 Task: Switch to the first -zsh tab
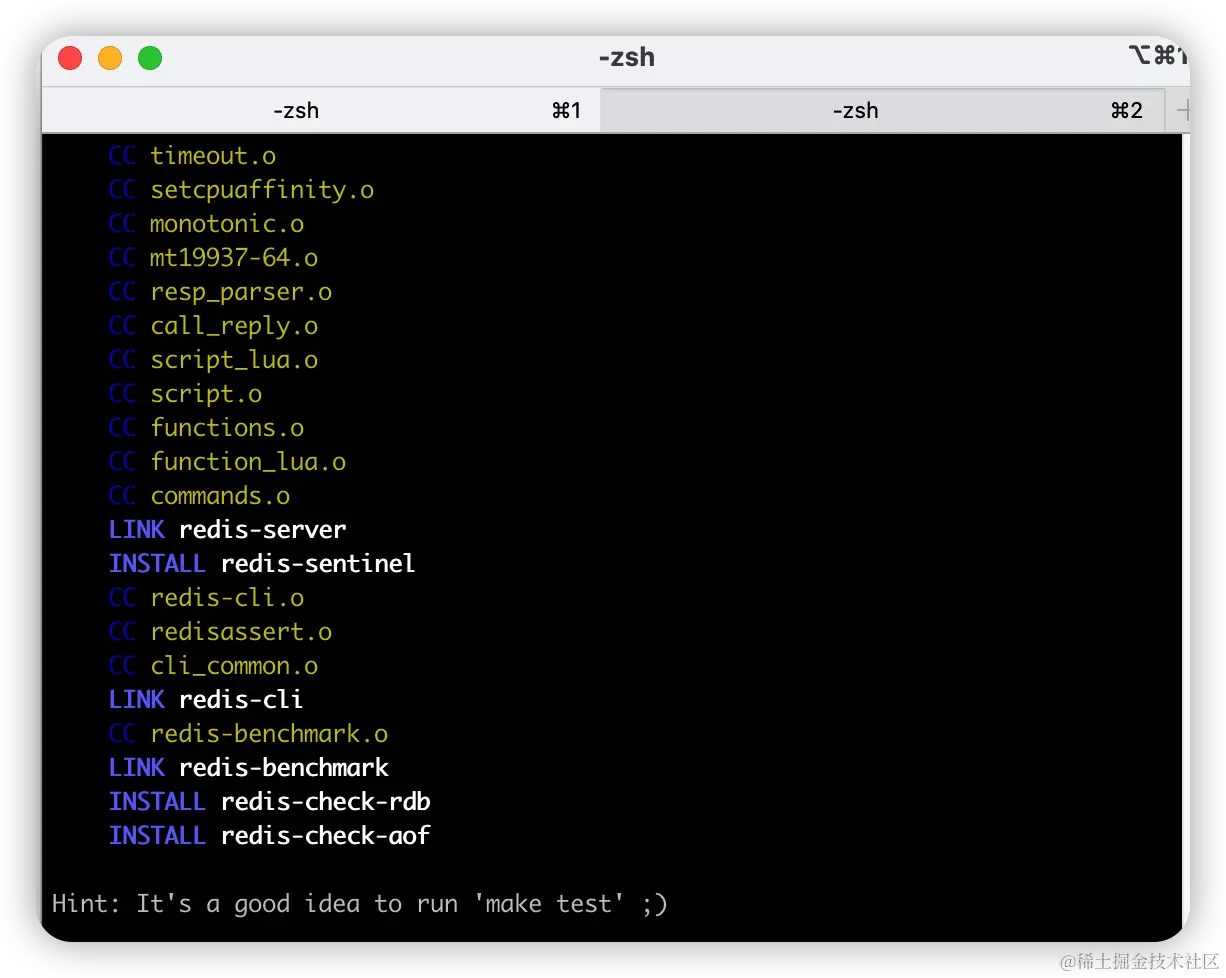320,110
